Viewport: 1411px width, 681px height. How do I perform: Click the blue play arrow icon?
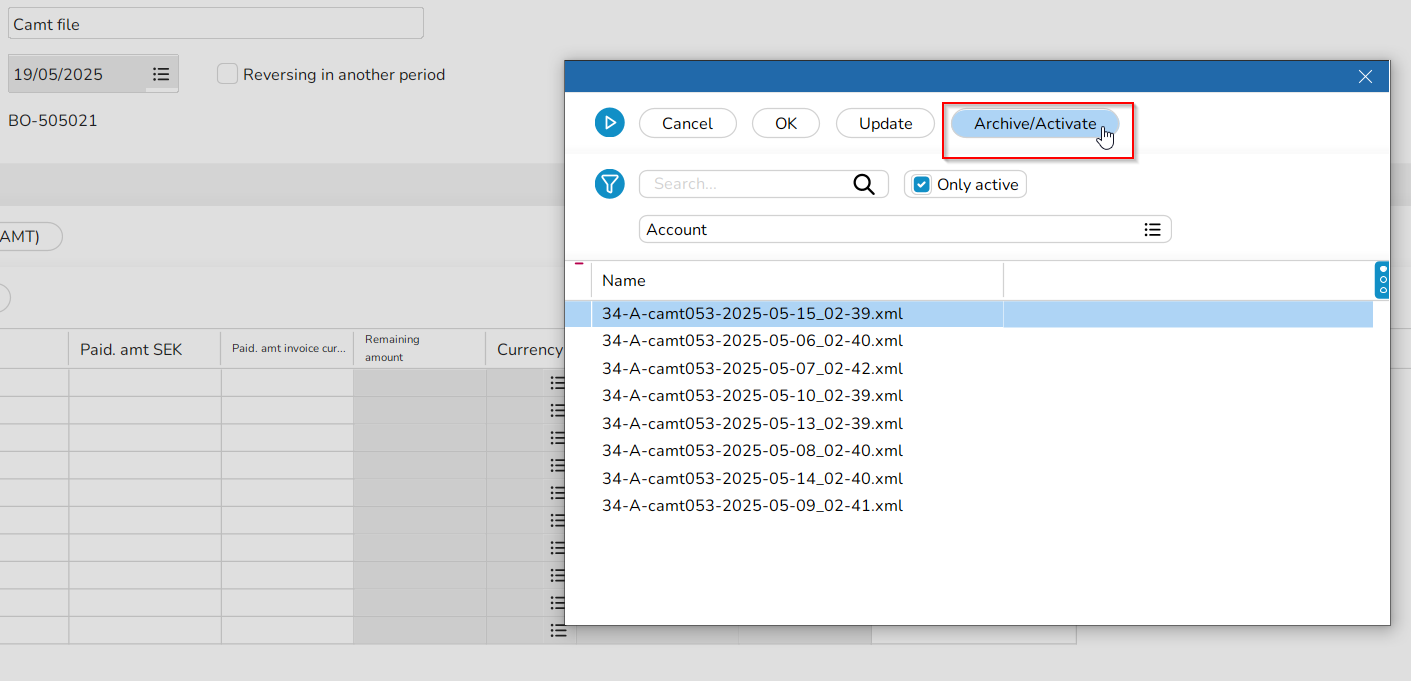coord(609,123)
